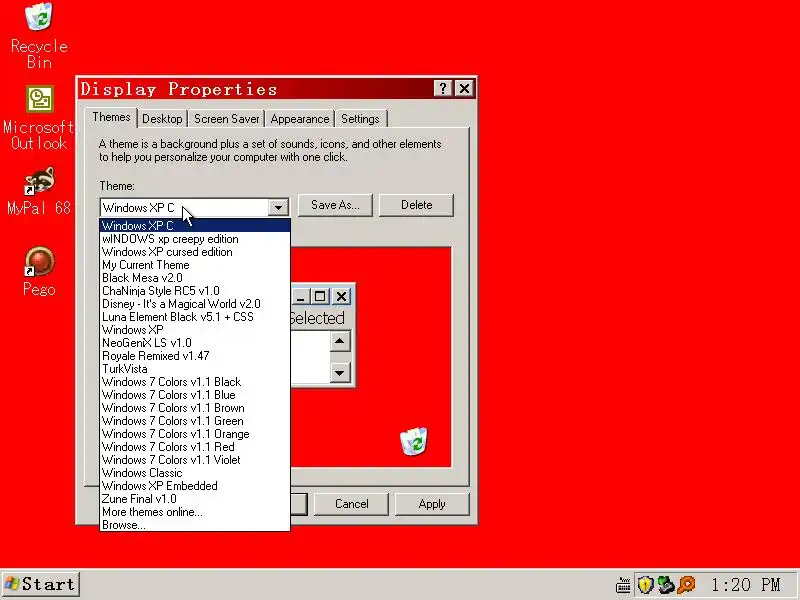The width and height of the screenshot is (800, 600).
Task: Select plain Windows XP theme entry
Action: point(195,330)
